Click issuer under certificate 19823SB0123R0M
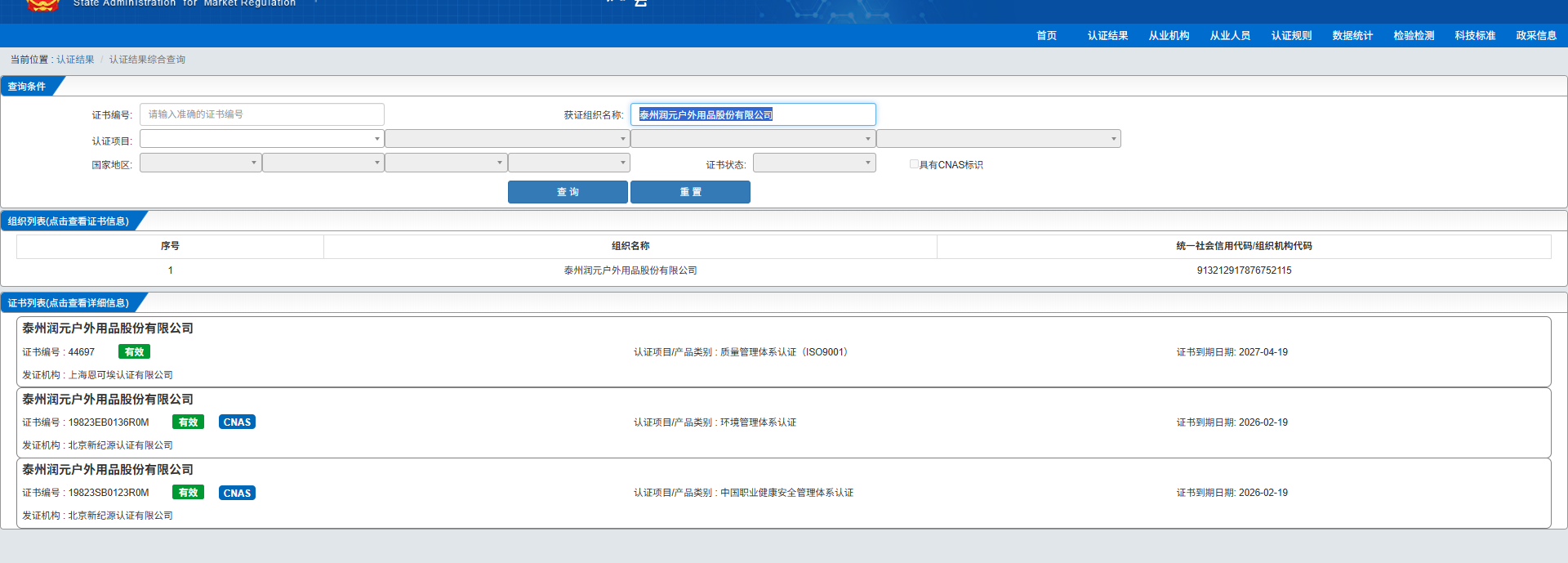Viewport: 1568px width, 563px height. pos(120,516)
